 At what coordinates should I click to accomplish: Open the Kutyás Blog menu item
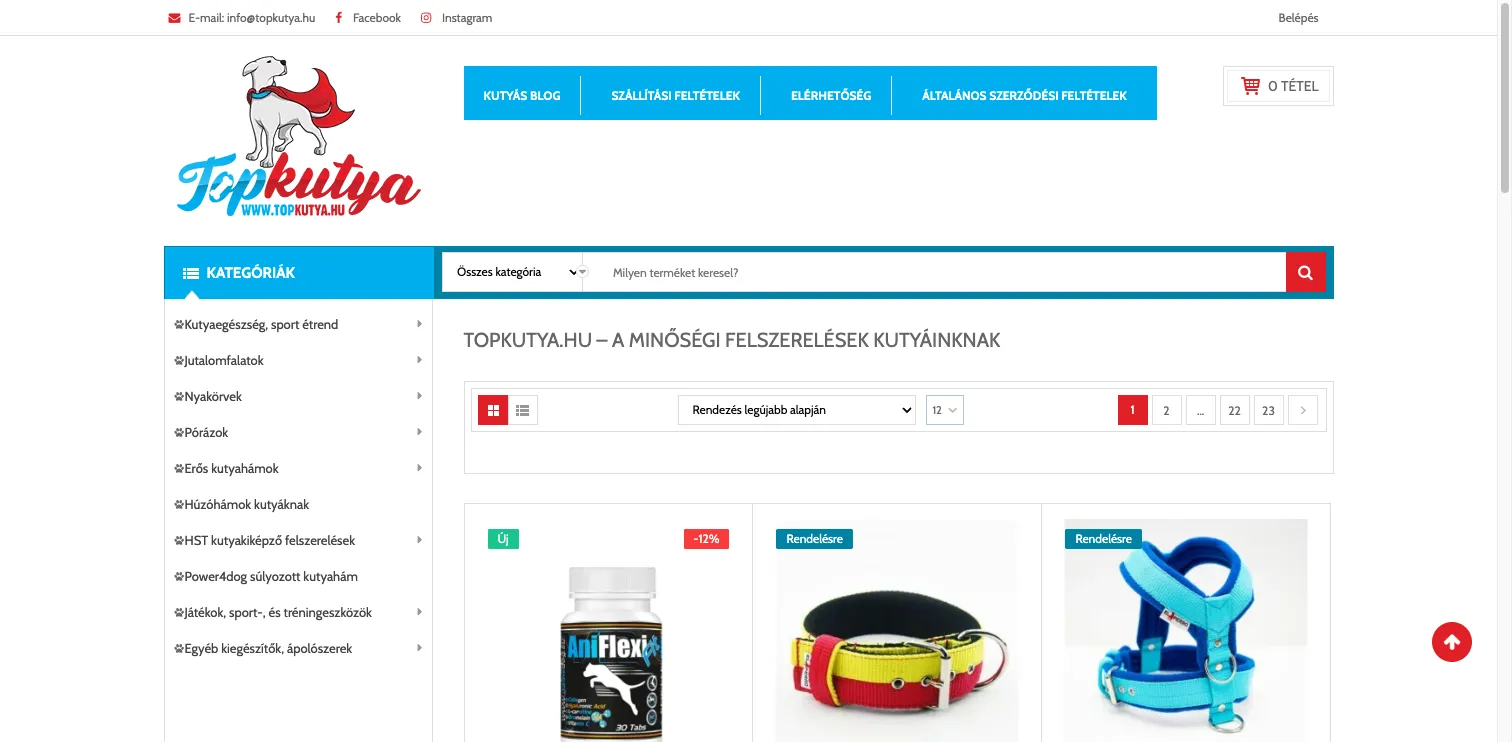pyautogui.click(x=522, y=96)
